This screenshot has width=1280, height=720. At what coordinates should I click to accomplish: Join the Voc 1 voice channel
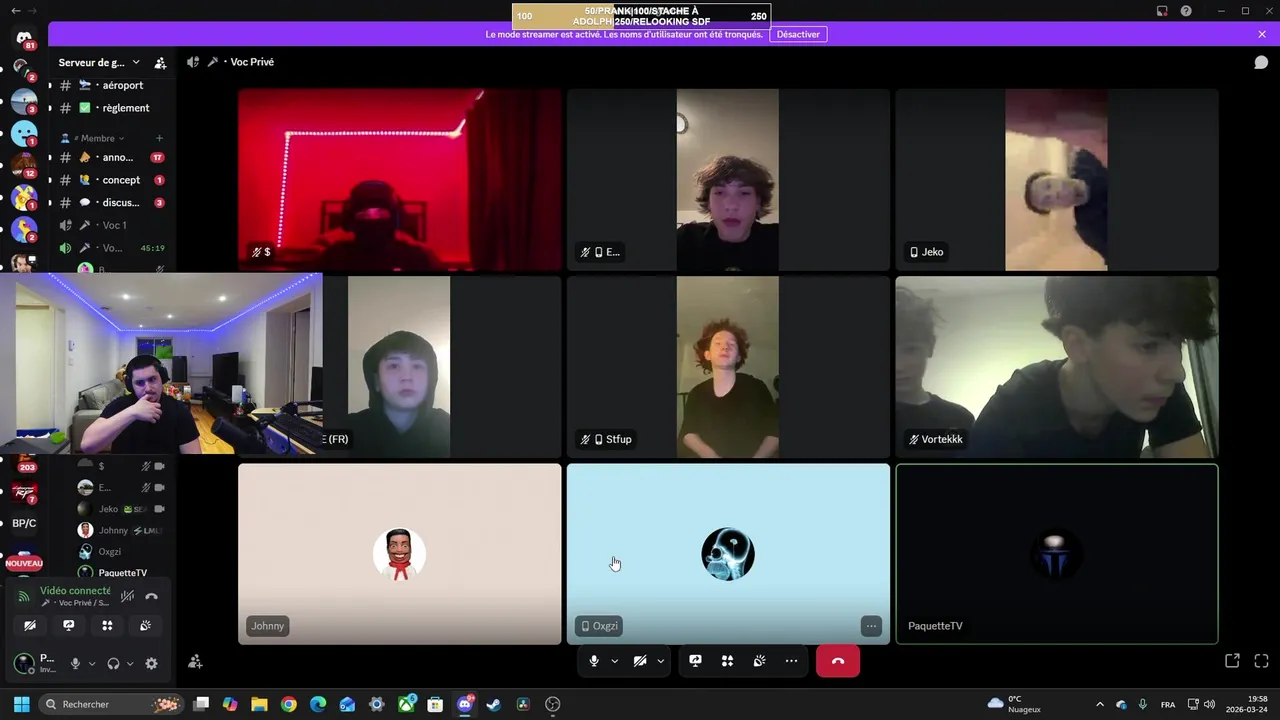110,225
